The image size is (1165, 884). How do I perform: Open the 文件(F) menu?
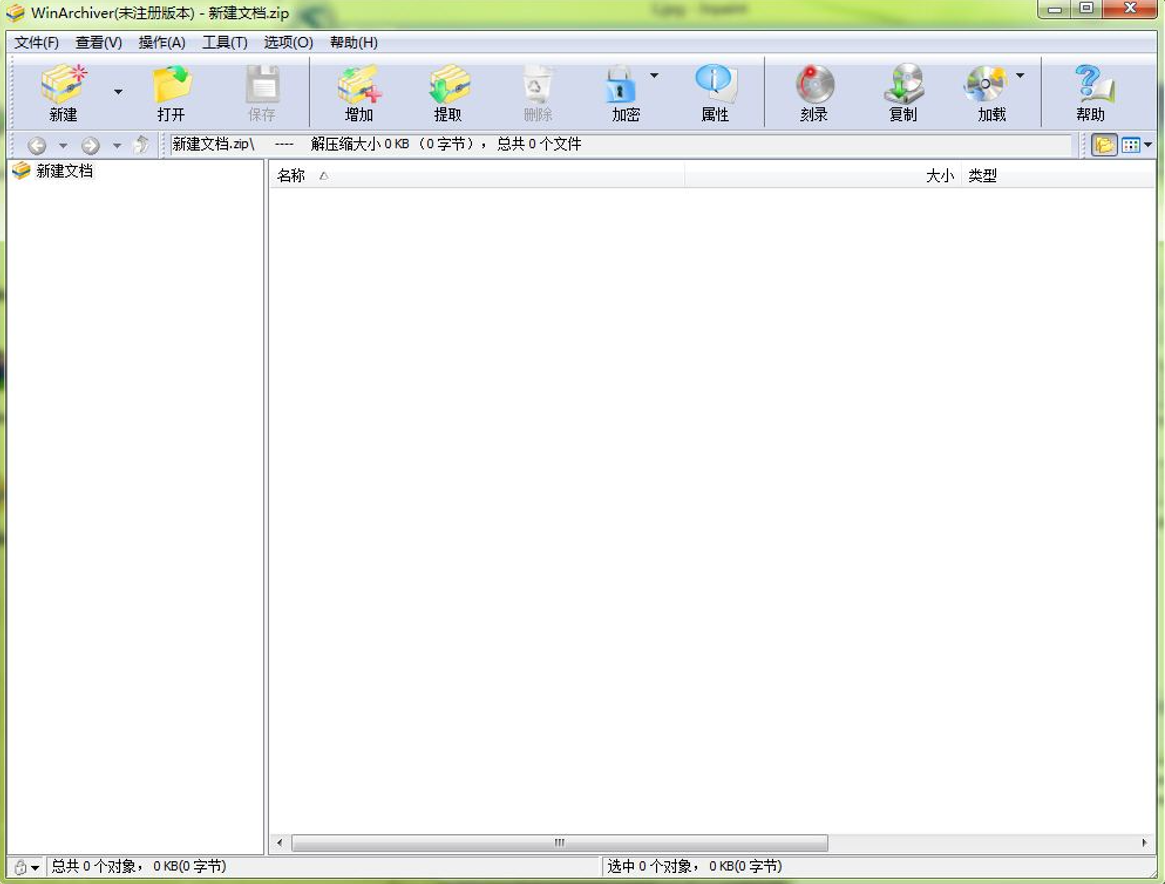coord(36,42)
